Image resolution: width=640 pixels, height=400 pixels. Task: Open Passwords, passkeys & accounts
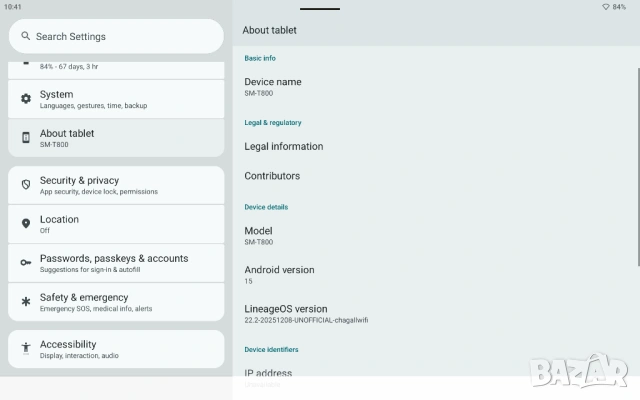coord(116,263)
